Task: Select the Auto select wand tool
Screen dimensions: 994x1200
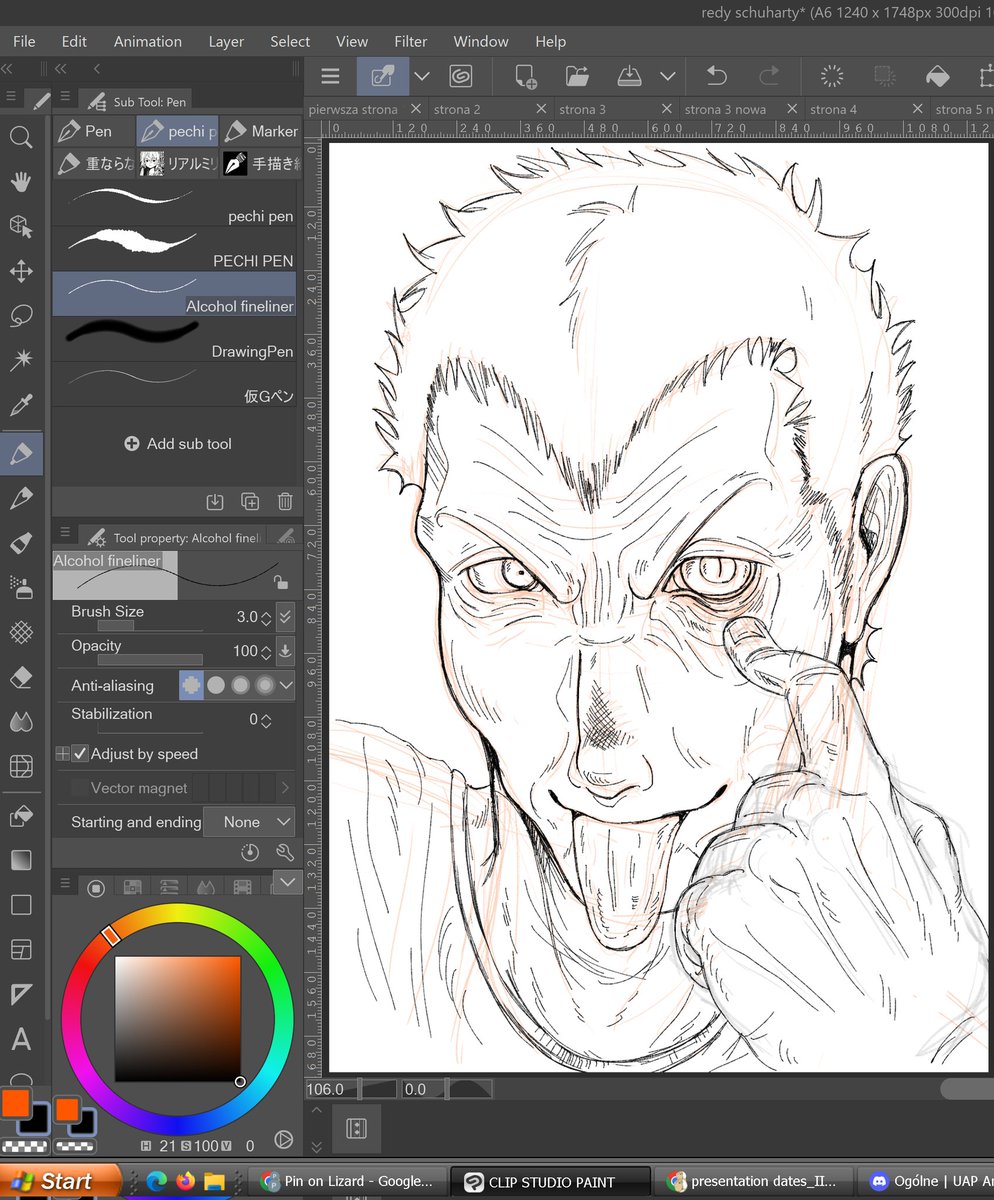Action: point(21,360)
